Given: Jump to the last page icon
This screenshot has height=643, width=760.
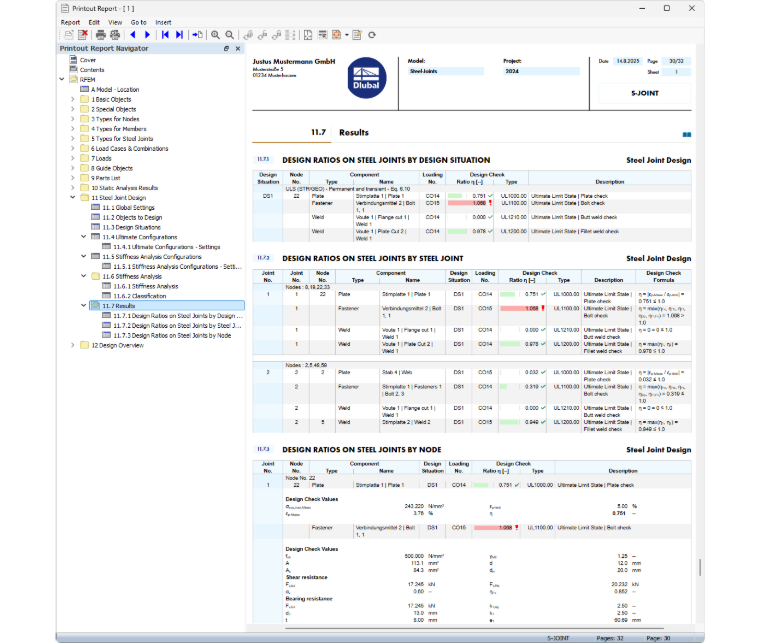Looking at the screenshot, I should pyautogui.click(x=179, y=35).
